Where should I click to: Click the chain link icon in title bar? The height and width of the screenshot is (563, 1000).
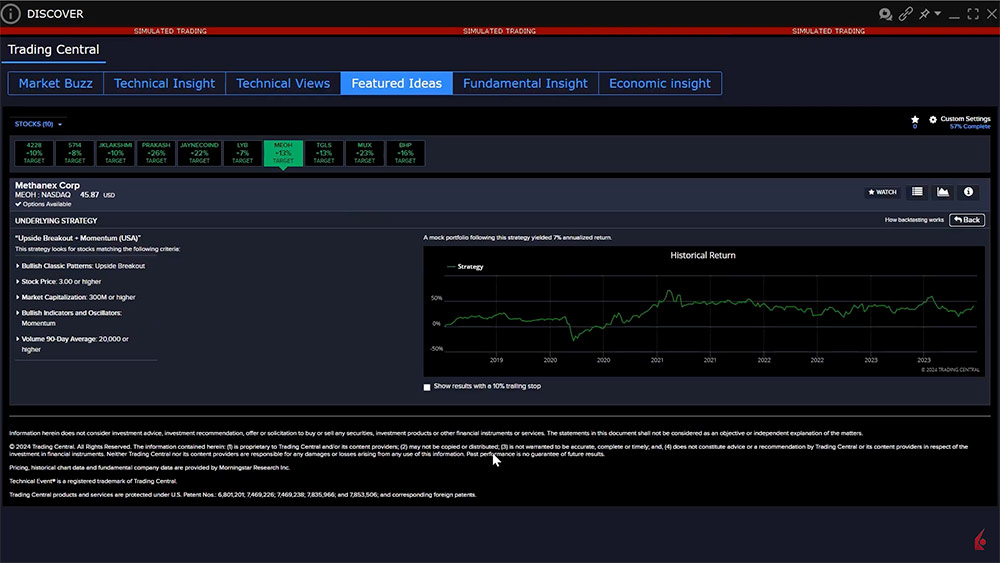pos(906,14)
